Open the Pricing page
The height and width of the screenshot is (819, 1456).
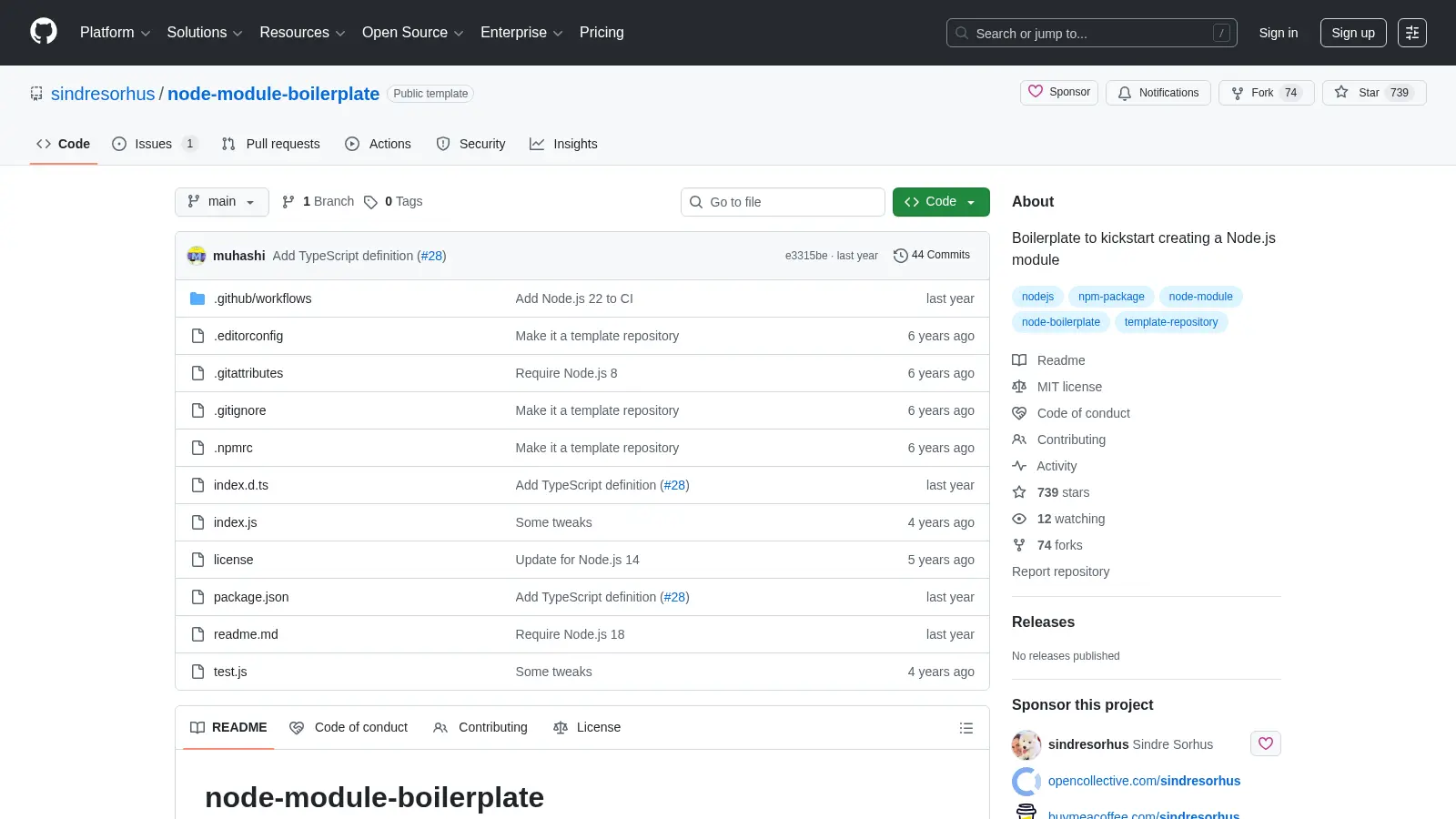coord(602,33)
